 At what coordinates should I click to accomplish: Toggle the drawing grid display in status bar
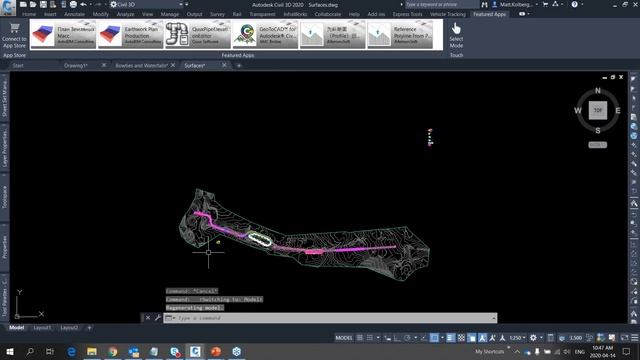coord(360,338)
